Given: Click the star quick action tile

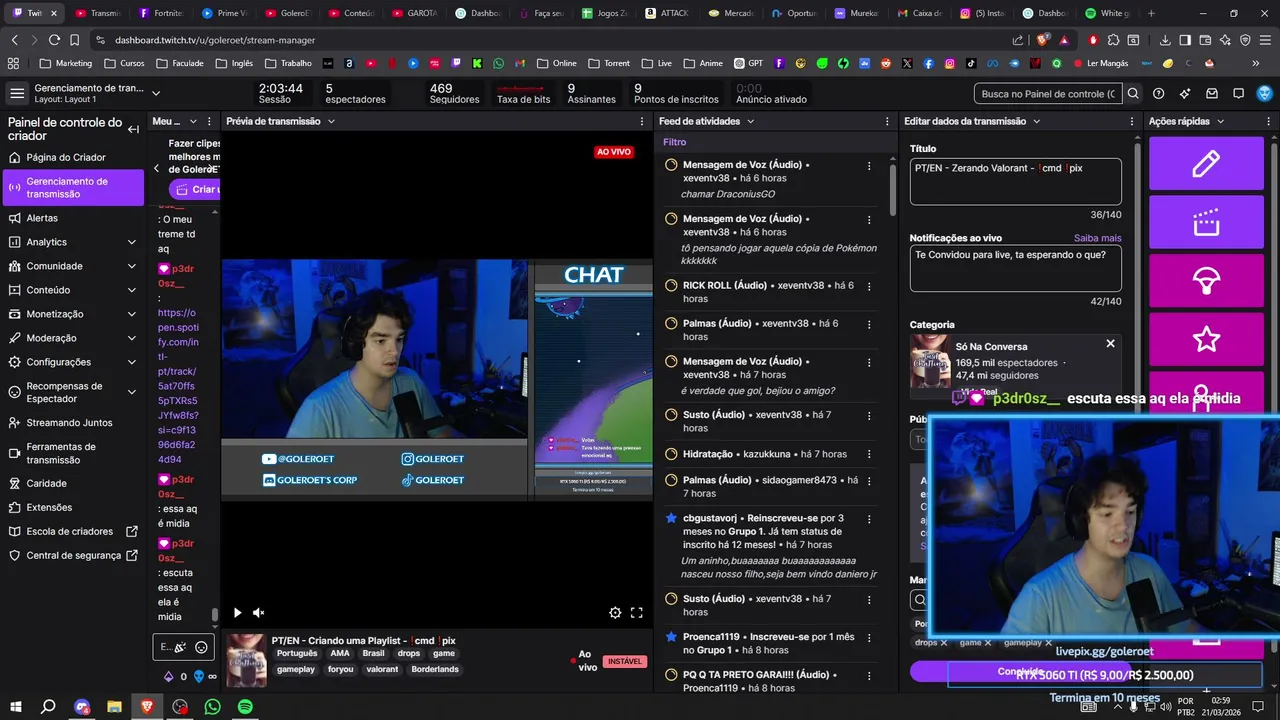Looking at the screenshot, I should (x=1206, y=339).
